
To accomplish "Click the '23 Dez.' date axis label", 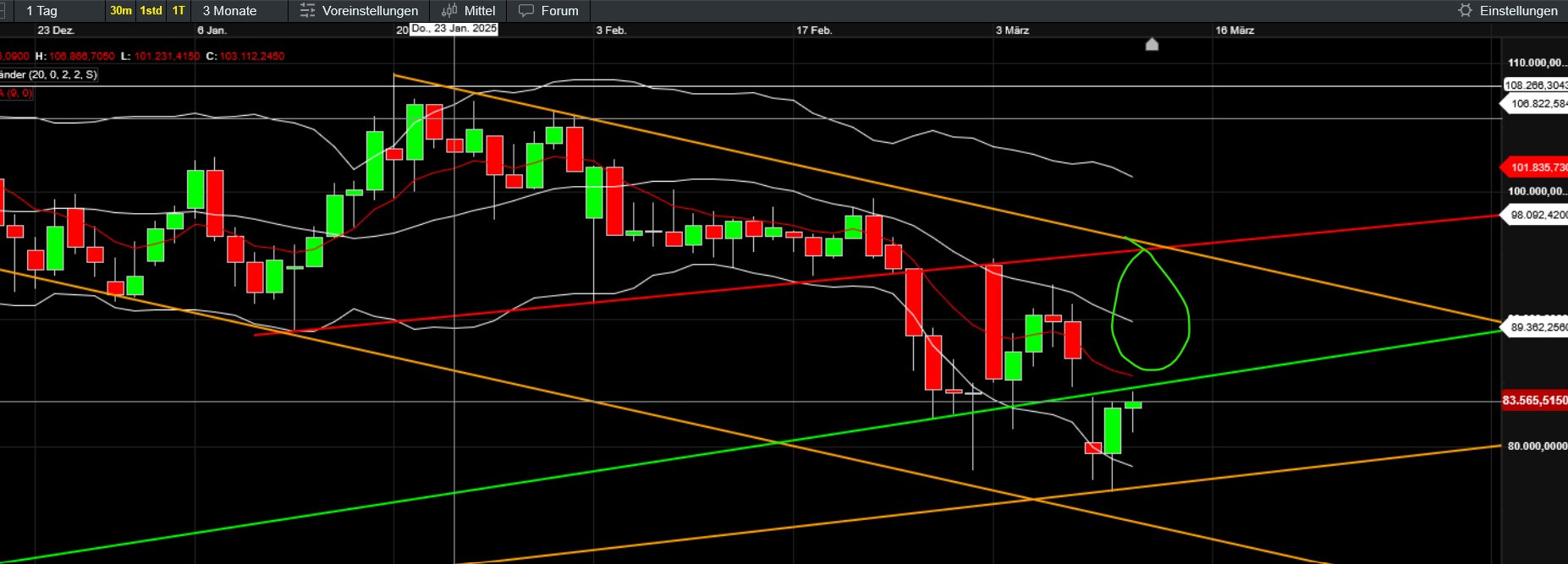I will pos(56,30).
